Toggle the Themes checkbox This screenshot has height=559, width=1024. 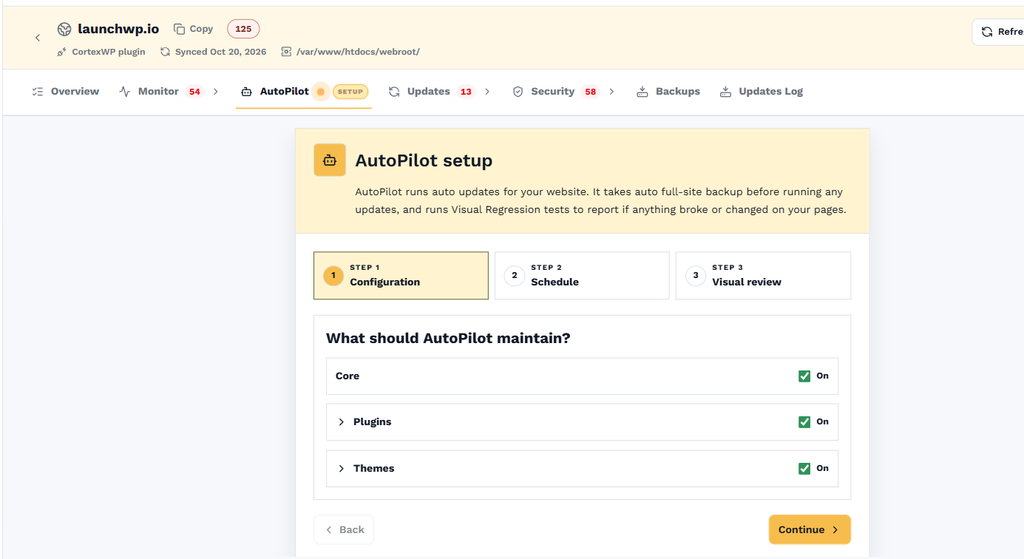pos(804,468)
